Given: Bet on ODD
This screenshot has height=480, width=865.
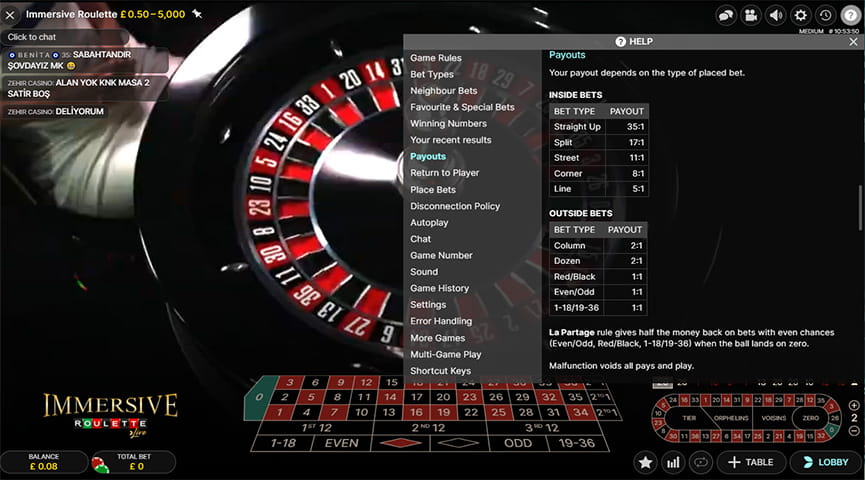Looking at the screenshot, I should coord(518,444).
